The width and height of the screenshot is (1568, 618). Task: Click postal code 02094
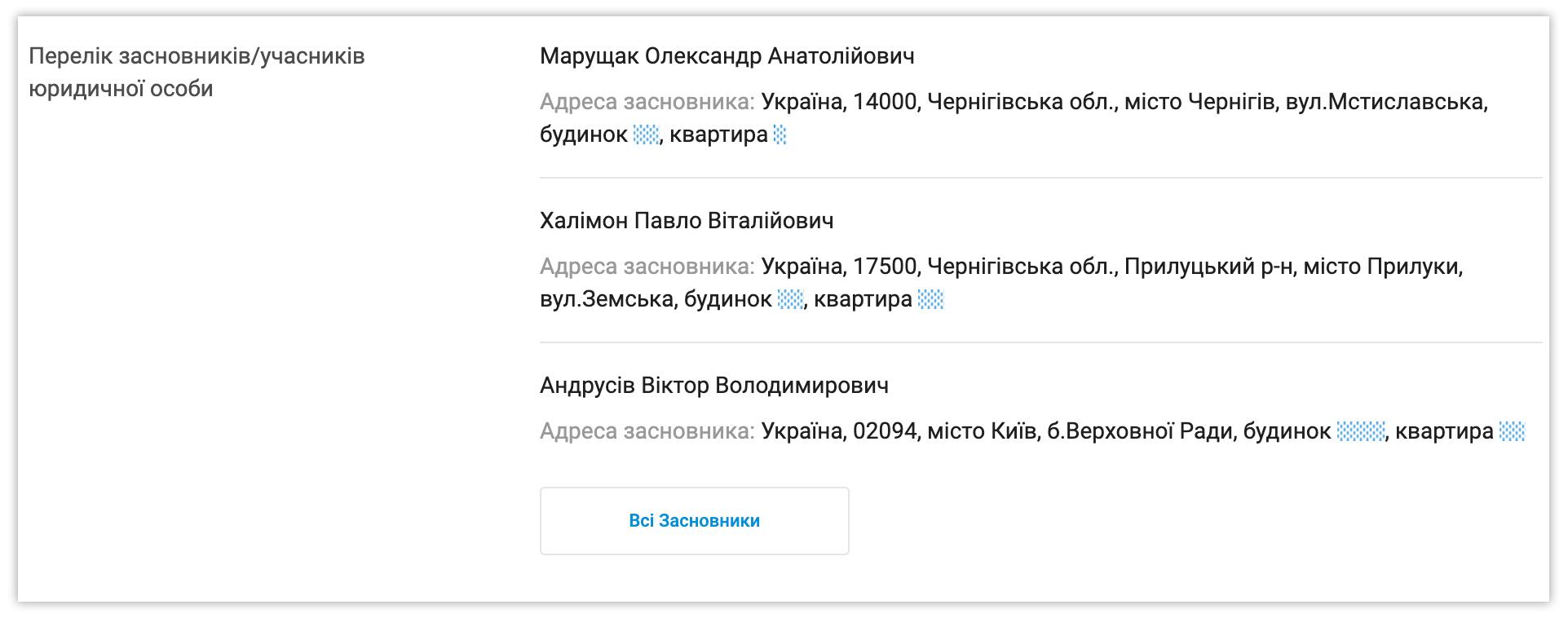[x=885, y=431]
